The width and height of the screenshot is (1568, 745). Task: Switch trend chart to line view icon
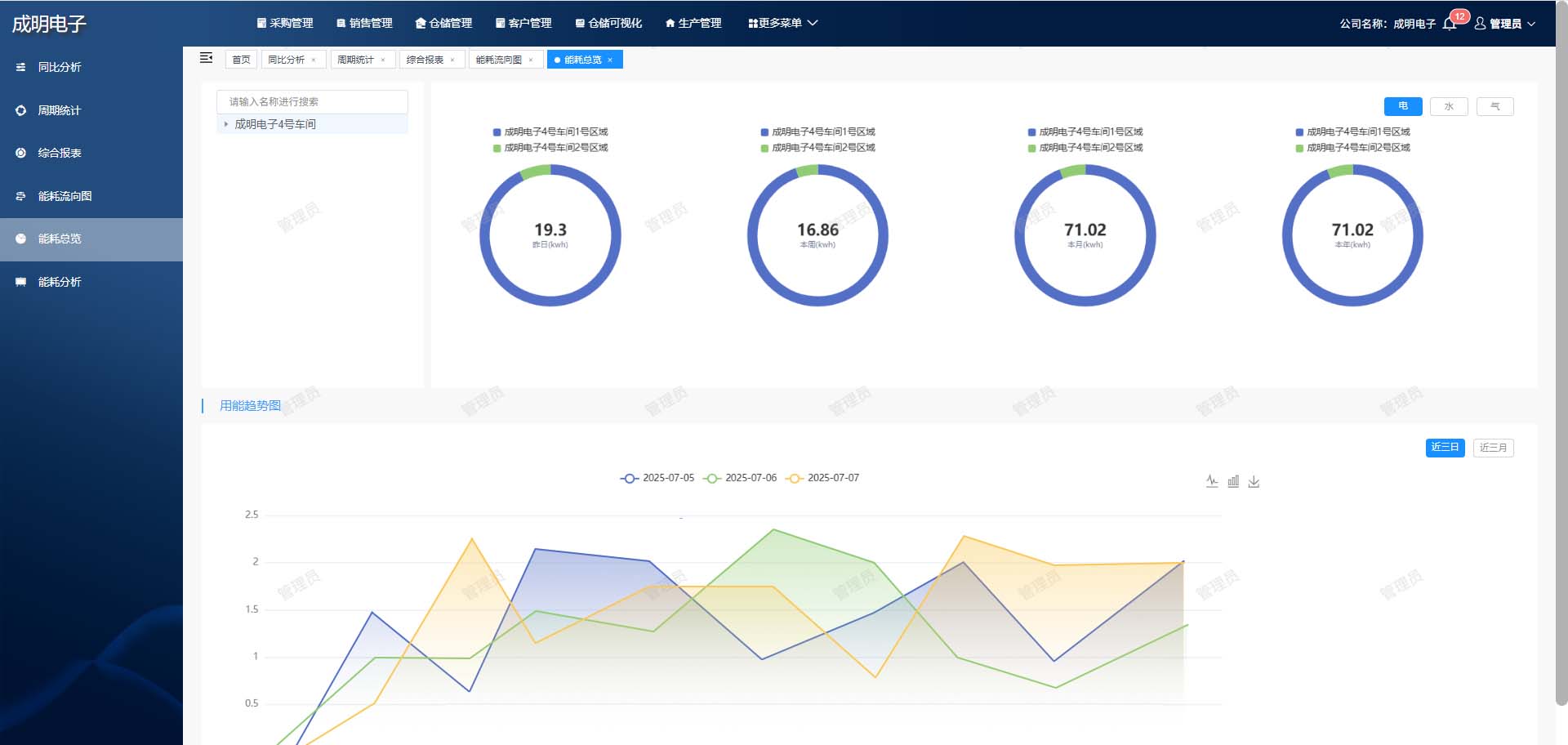point(1212,481)
